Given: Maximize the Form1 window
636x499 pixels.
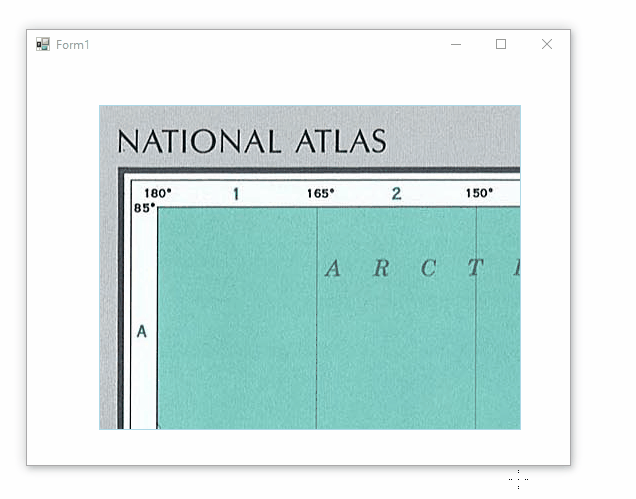Looking at the screenshot, I should point(501,44).
